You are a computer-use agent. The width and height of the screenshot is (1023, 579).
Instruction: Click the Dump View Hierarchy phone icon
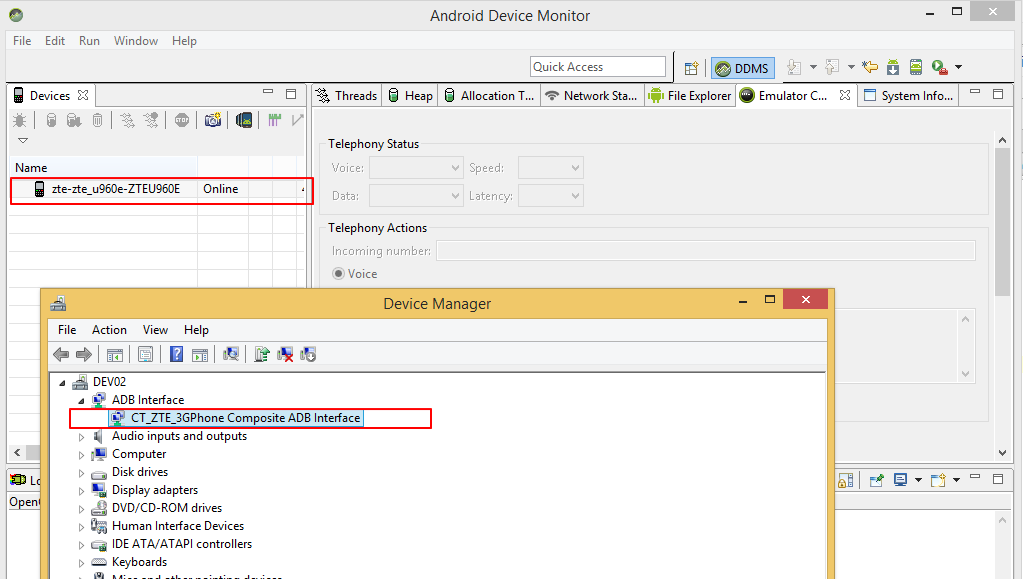pos(244,120)
